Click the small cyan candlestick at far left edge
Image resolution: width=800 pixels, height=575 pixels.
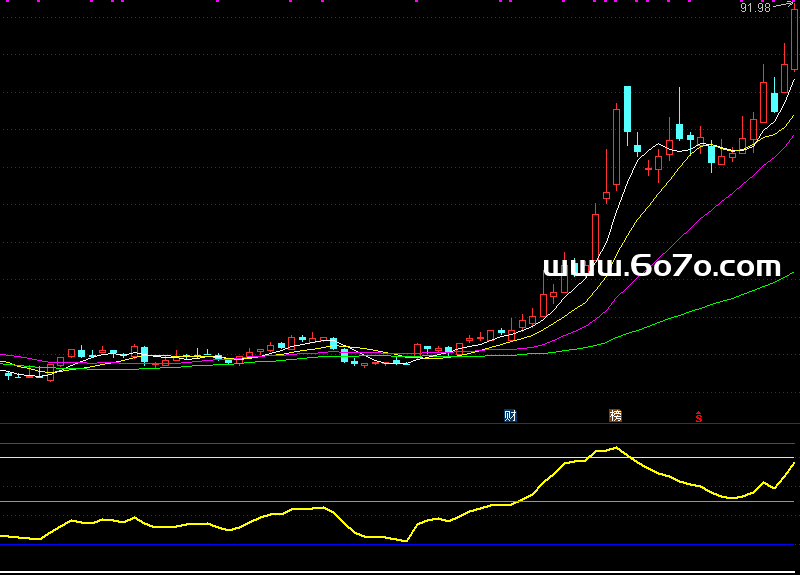point(9,375)
